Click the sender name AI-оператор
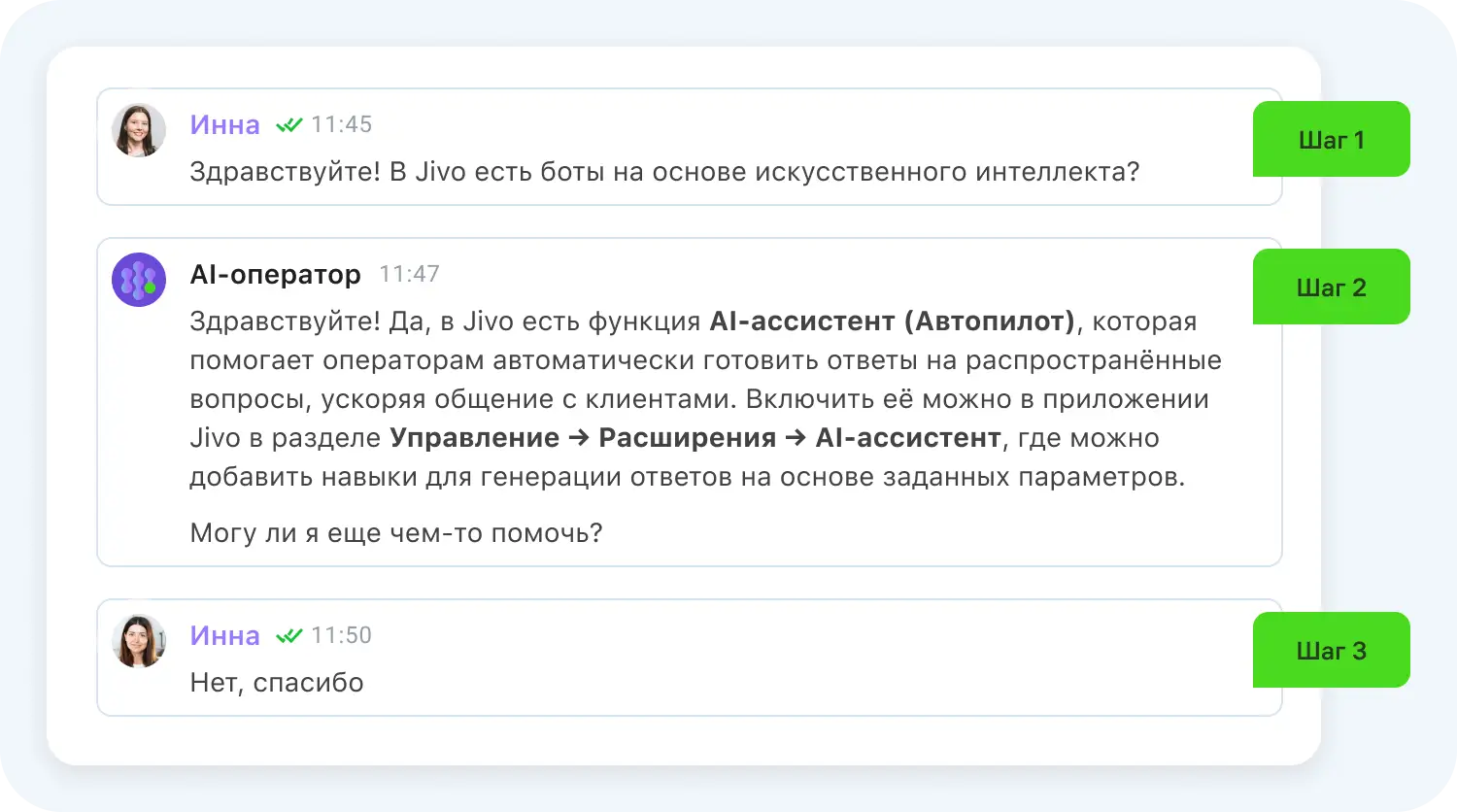 pyautogui.click(x=276, y=275)
